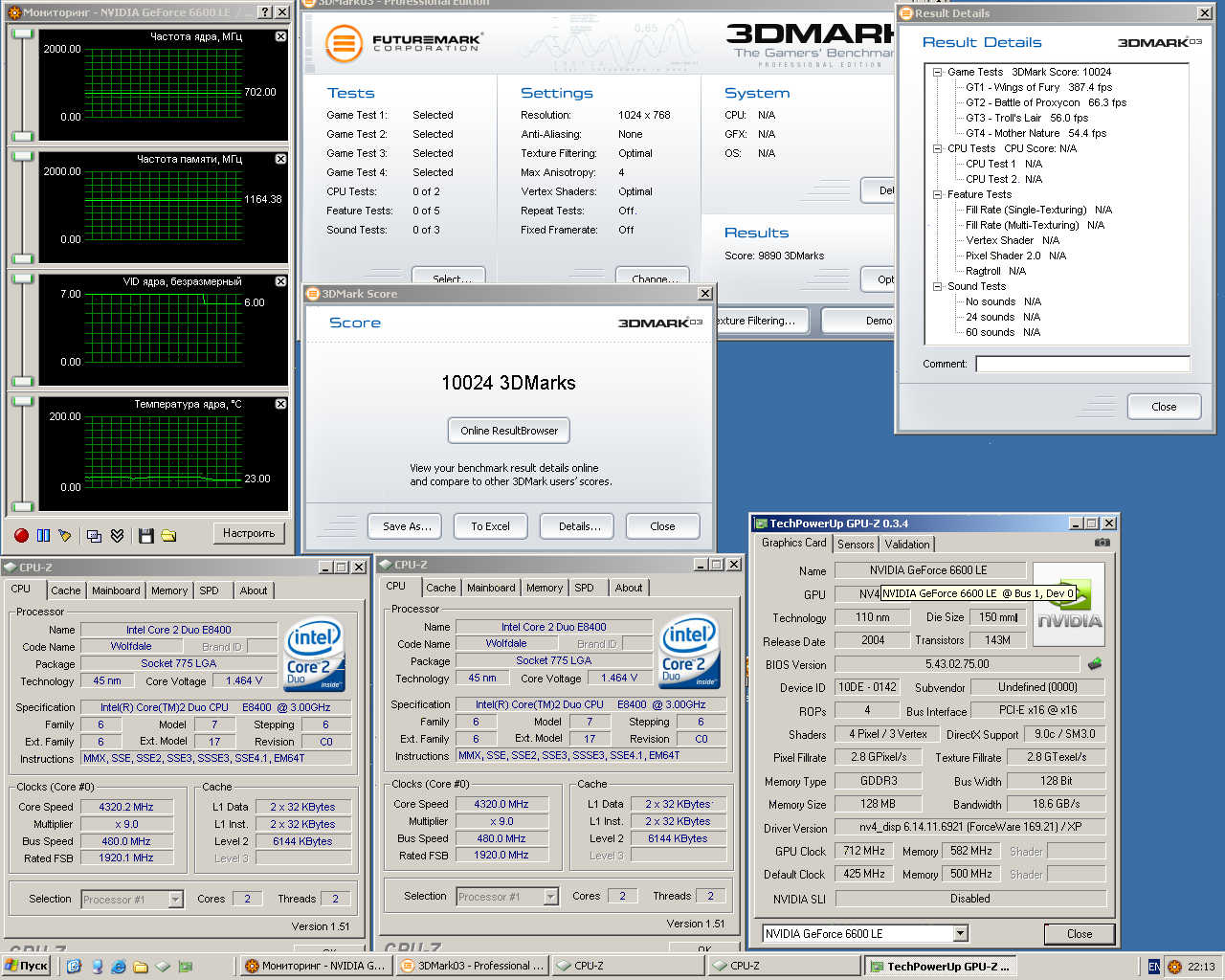The height and width of the screenshot is (980, 1225).
Task: Click the Comment input field in Result Details
Action: click(1082, 364)
